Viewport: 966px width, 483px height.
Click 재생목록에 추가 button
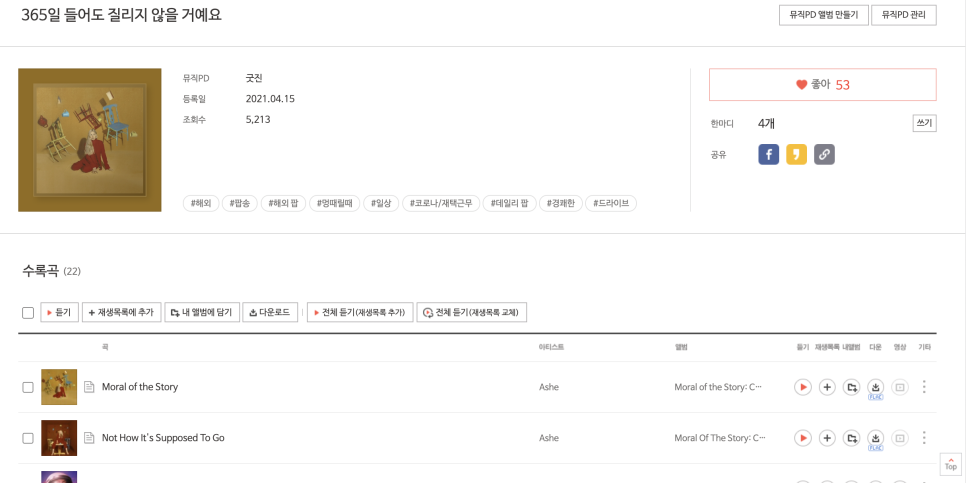[x=121, y=312]
